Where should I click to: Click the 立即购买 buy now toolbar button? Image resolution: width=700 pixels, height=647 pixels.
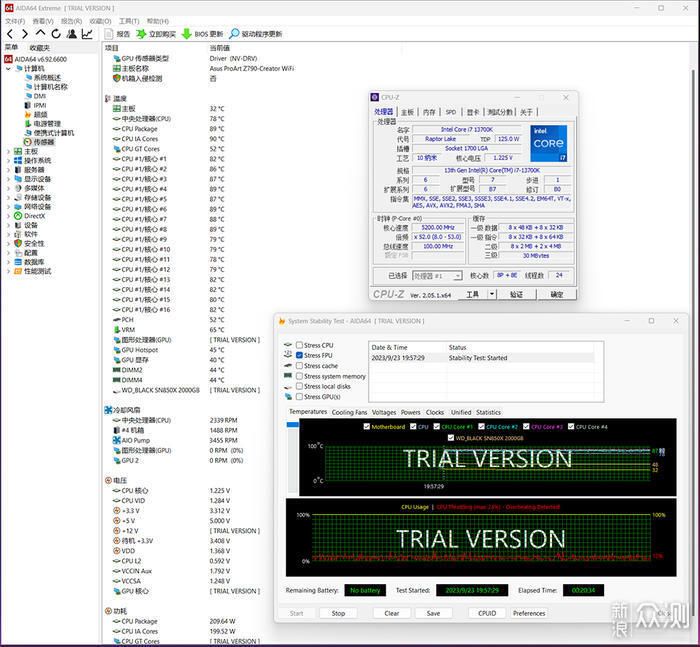156,34
